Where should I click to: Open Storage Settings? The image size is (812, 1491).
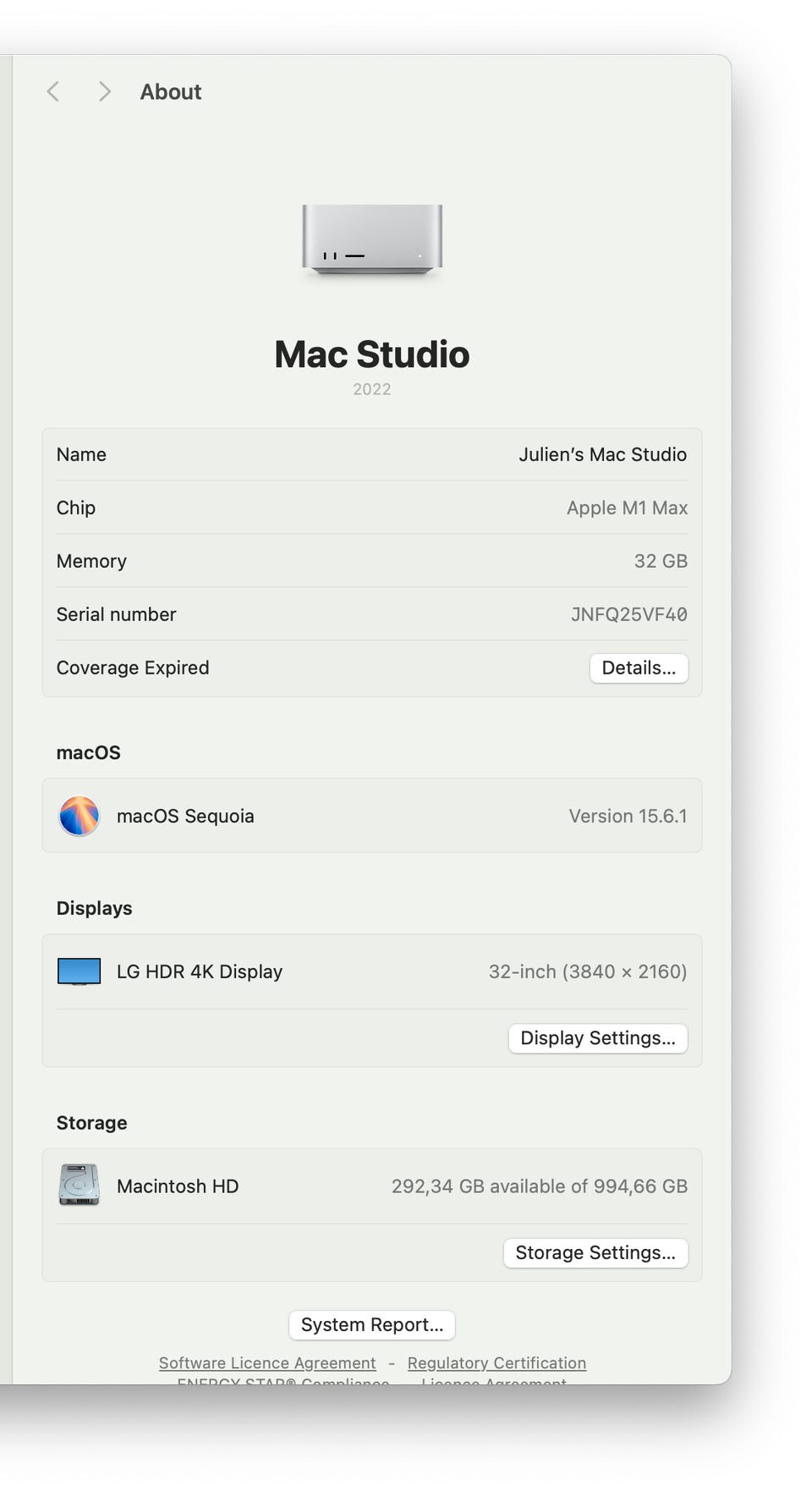pos(595,1252)
